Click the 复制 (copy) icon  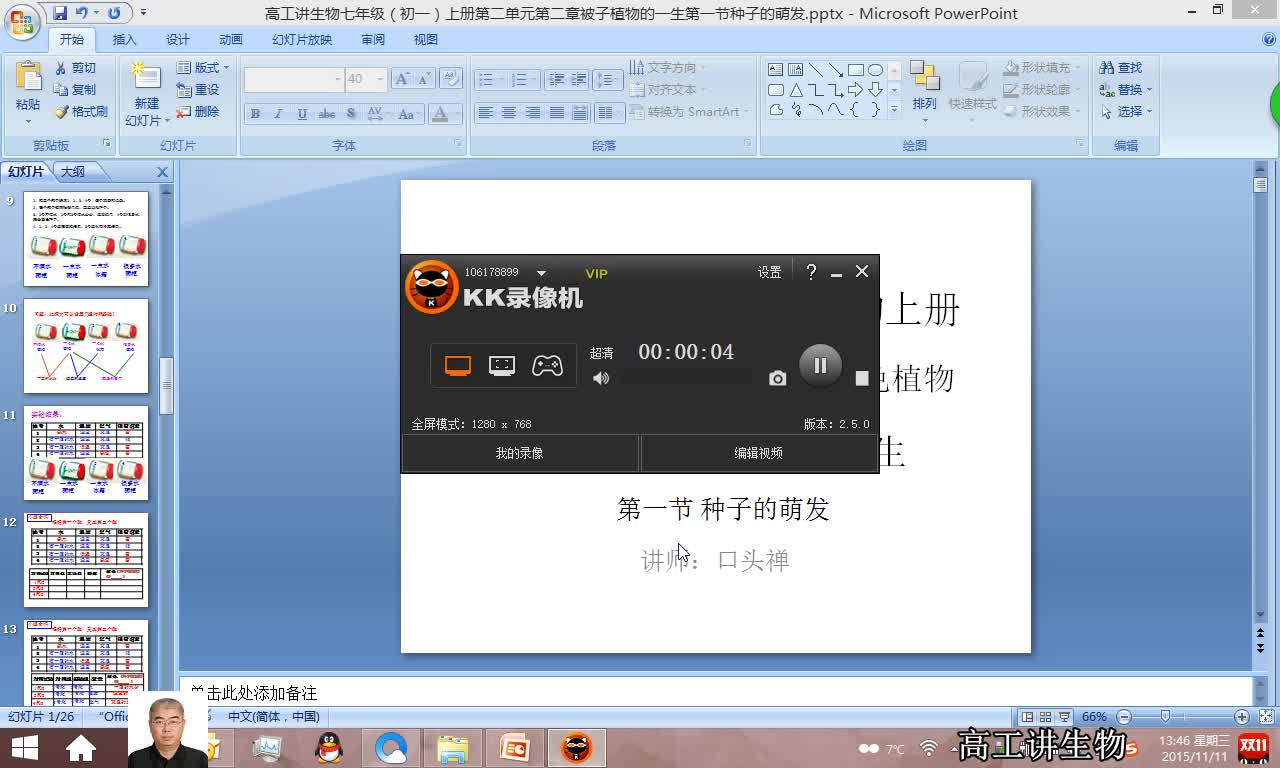(x=61, y=89)
